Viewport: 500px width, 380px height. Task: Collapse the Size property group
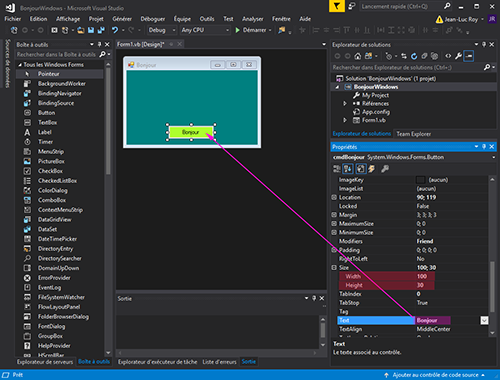pyautogui.click(x=334, y=268)
